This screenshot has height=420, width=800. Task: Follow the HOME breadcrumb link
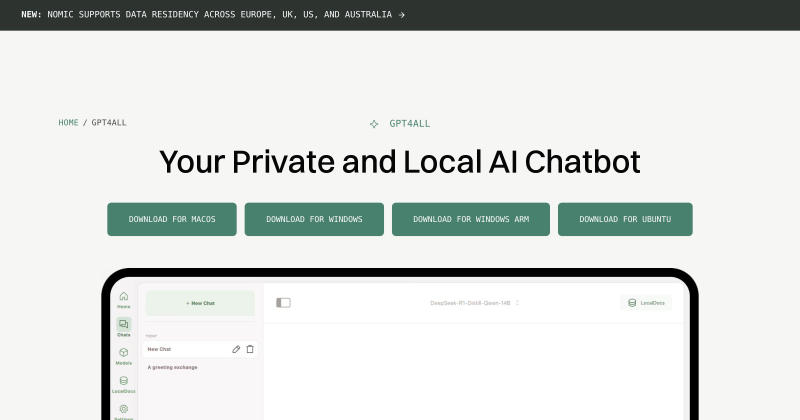click(68, 122)
